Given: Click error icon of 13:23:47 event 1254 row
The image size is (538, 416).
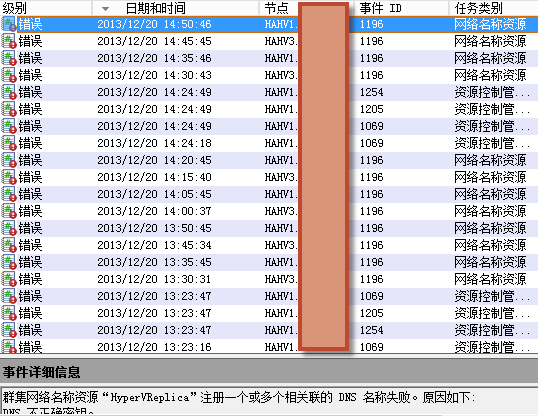Looking at the screenshot, I should (x=9, y=330).
